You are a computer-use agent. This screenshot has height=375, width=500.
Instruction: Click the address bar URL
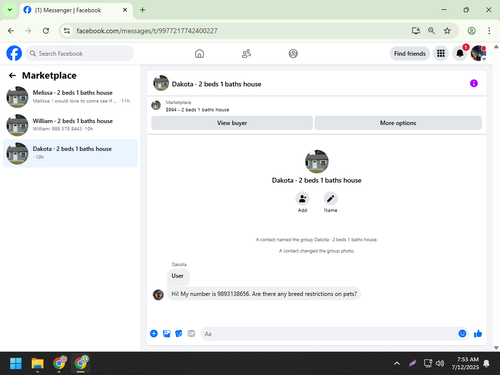coord(147,31)
